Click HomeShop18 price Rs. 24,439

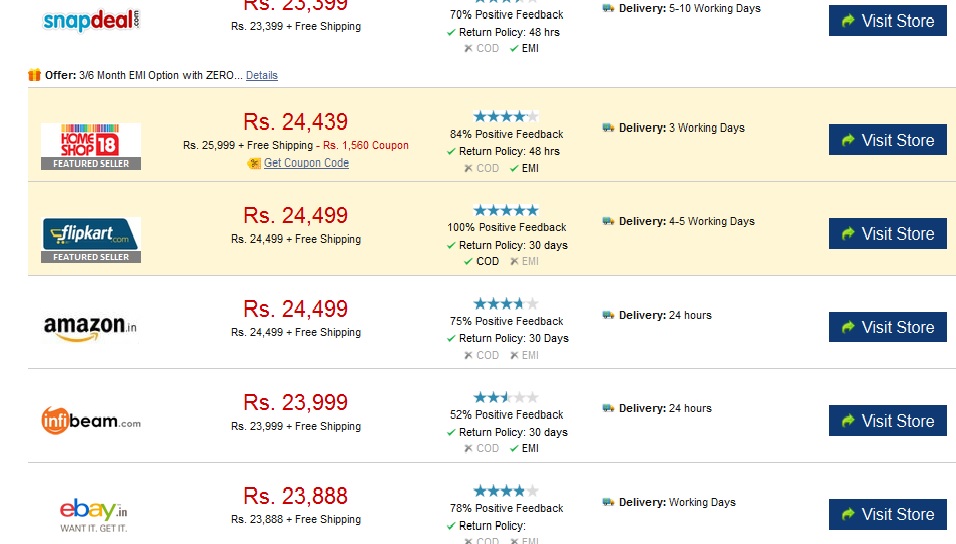(296, 121)
